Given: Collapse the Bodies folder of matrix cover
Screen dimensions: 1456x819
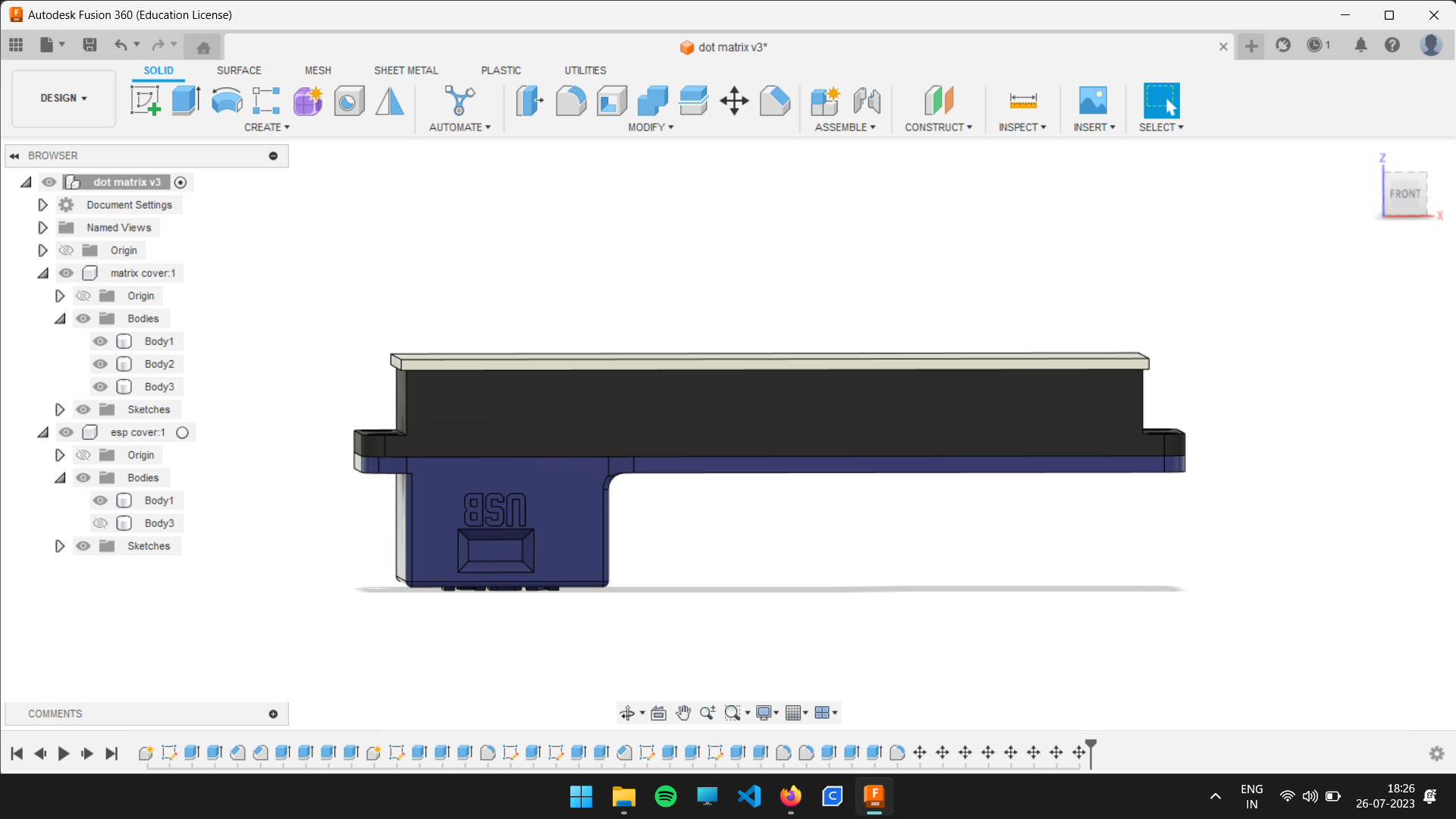Looking at the screenshot, I should pos(60,318).
